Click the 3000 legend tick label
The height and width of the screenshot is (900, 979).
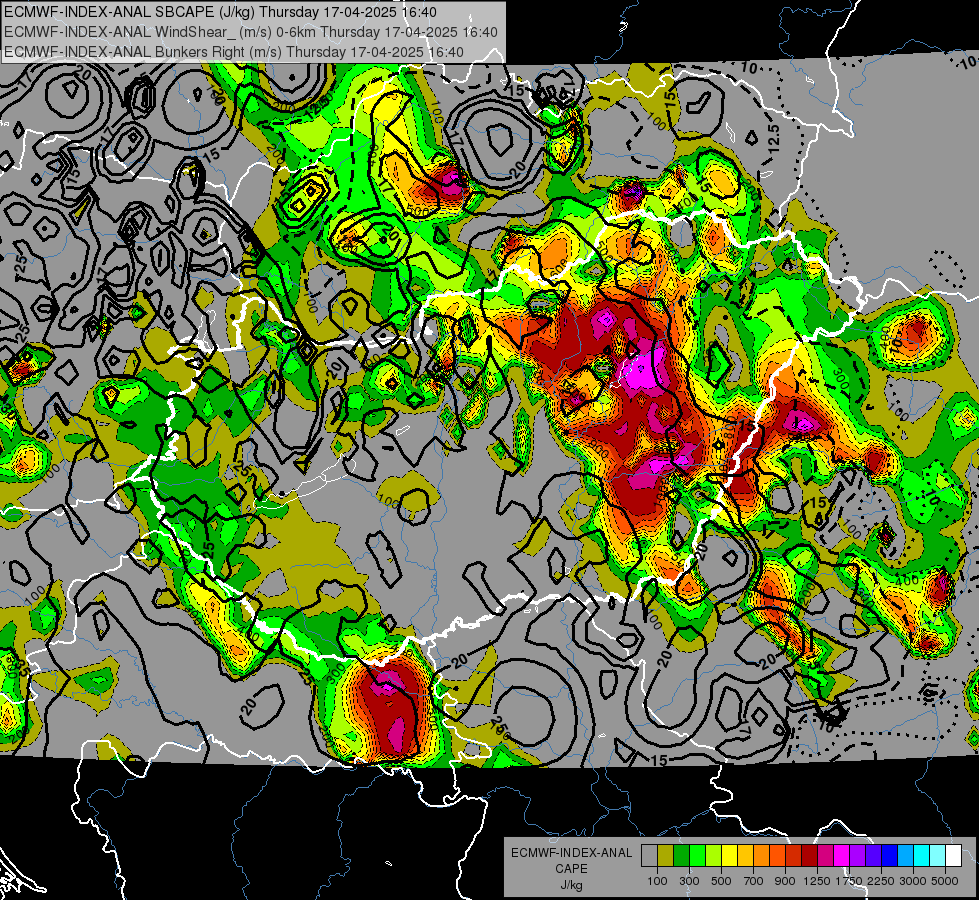click(913, 881)
